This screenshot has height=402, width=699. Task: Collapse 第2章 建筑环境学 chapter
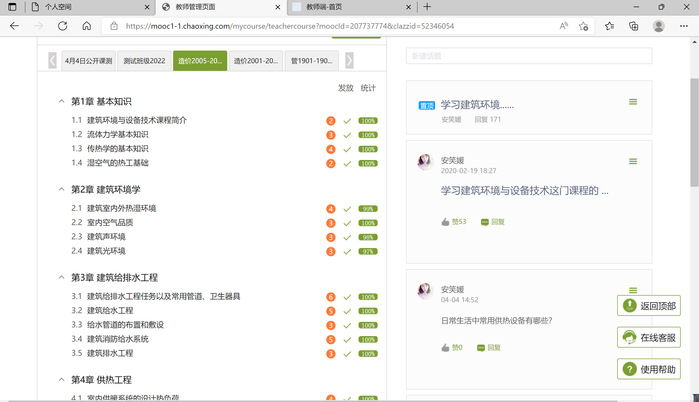[x=61, y=190]
